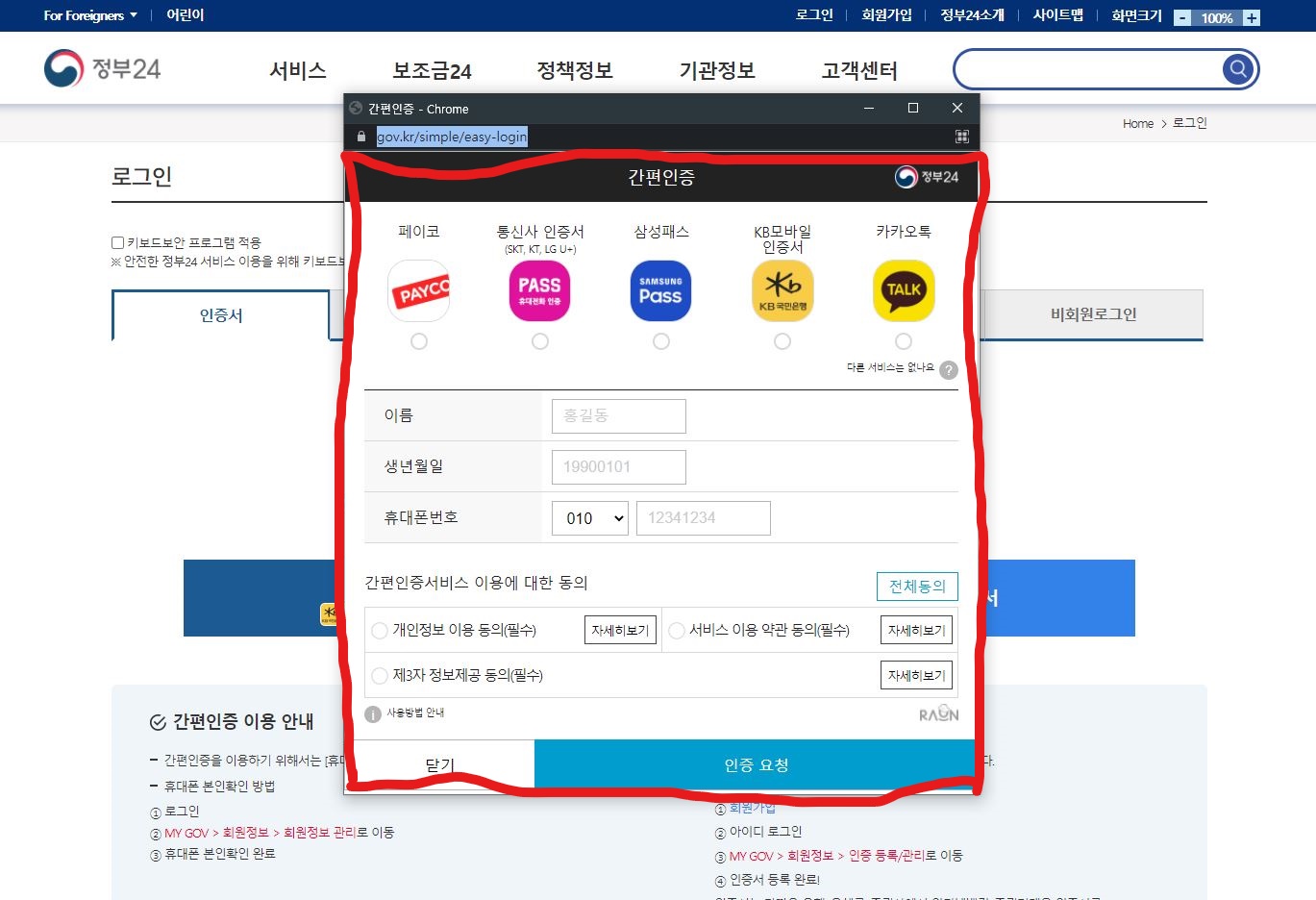Switch to the 인증서 login tab
This screenshot has height=900, width=1316.
[221, 315]
